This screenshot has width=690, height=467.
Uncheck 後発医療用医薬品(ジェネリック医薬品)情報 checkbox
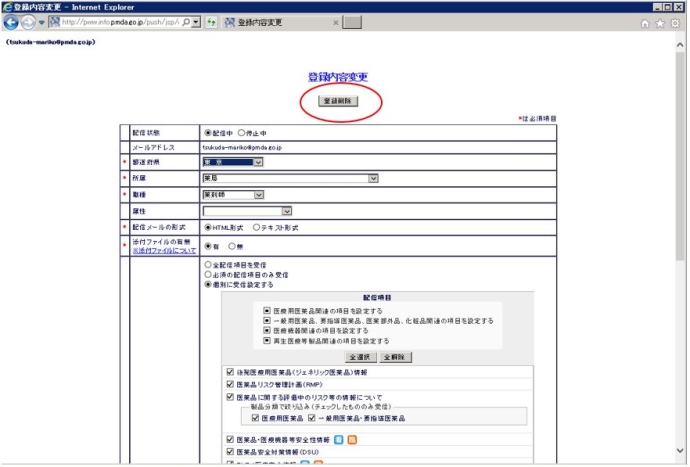pyautogui.click(x=230, y=372)
